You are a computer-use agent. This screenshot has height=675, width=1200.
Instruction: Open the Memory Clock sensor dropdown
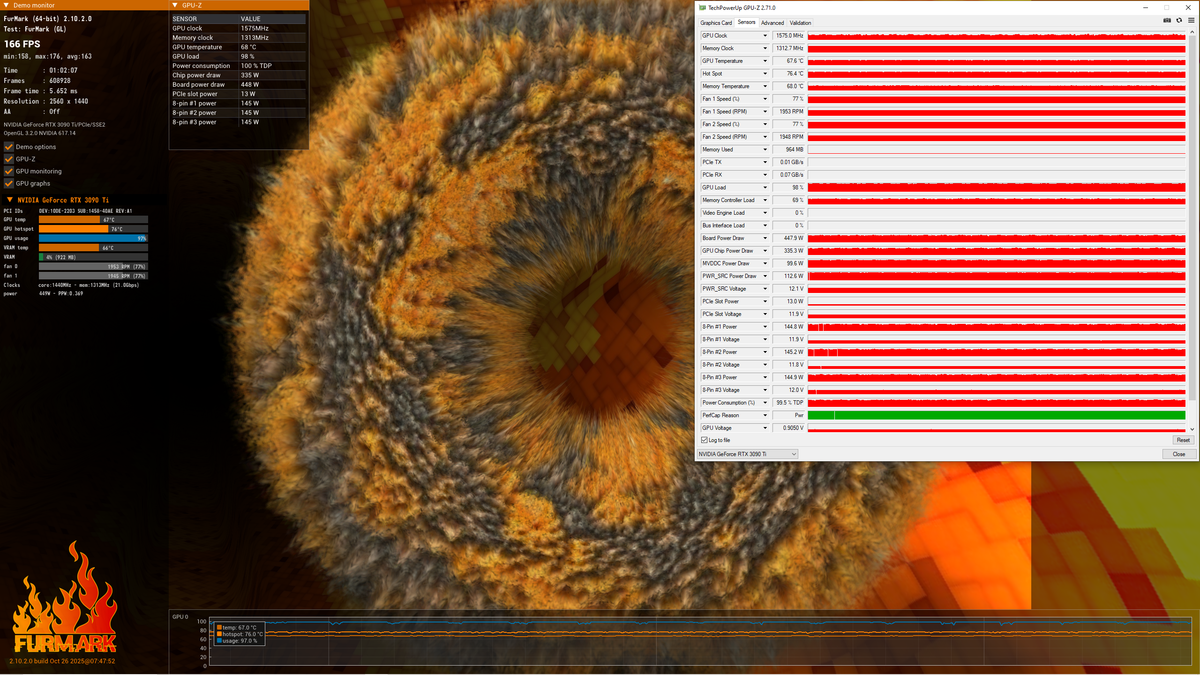(x=765, y=49)
